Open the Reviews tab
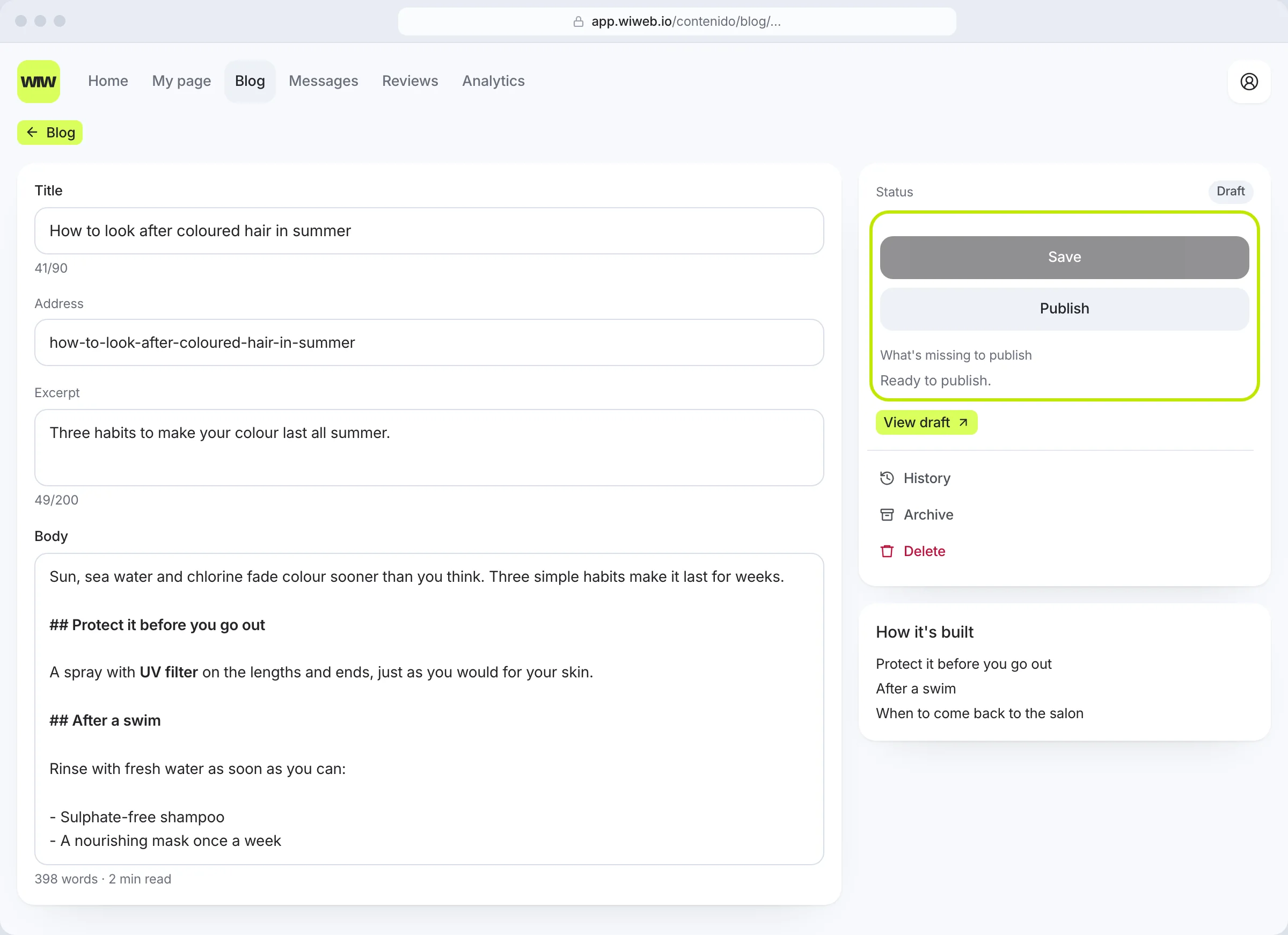1288x935 pixels. 410,81
